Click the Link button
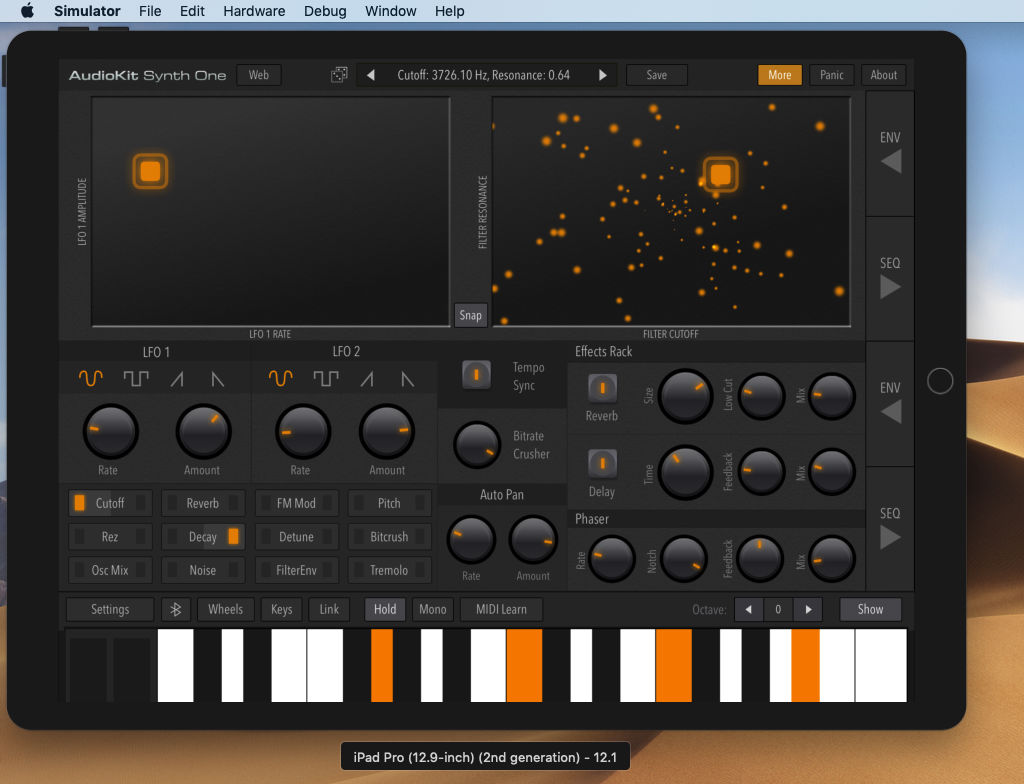 point(329,610)
